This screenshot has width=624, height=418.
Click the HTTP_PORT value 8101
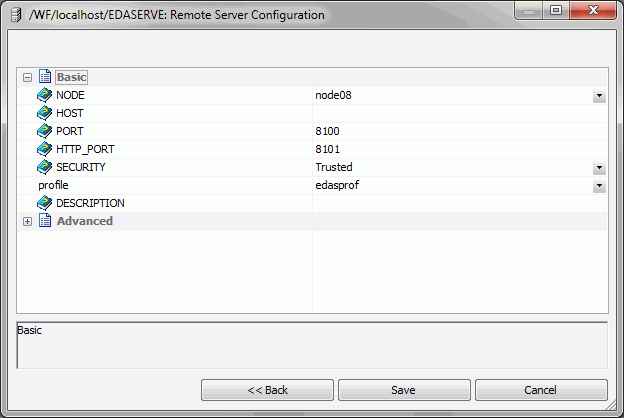tap(328, 149)
